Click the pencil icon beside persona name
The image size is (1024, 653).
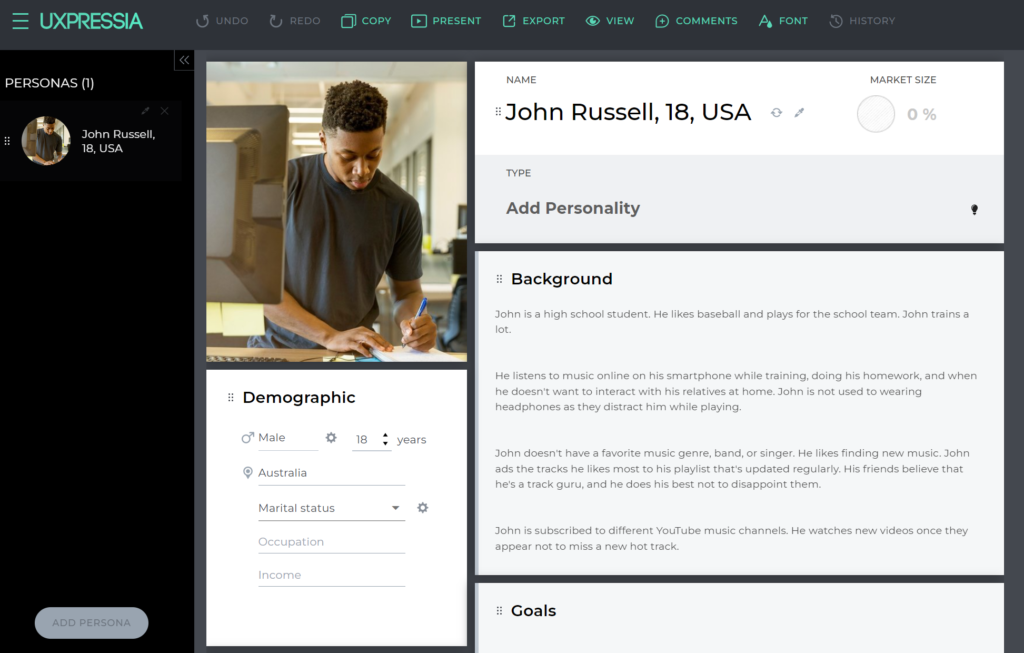click(x=799, y=113)
